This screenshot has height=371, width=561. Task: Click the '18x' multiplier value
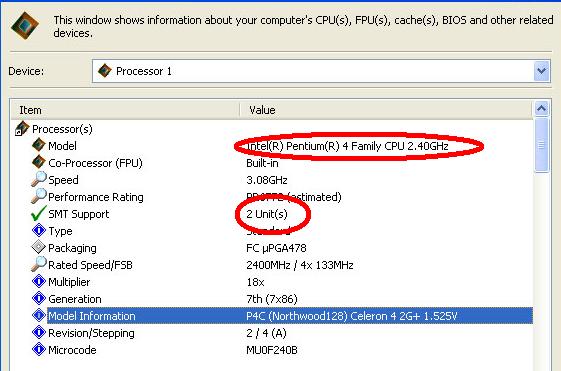(255, 282)
